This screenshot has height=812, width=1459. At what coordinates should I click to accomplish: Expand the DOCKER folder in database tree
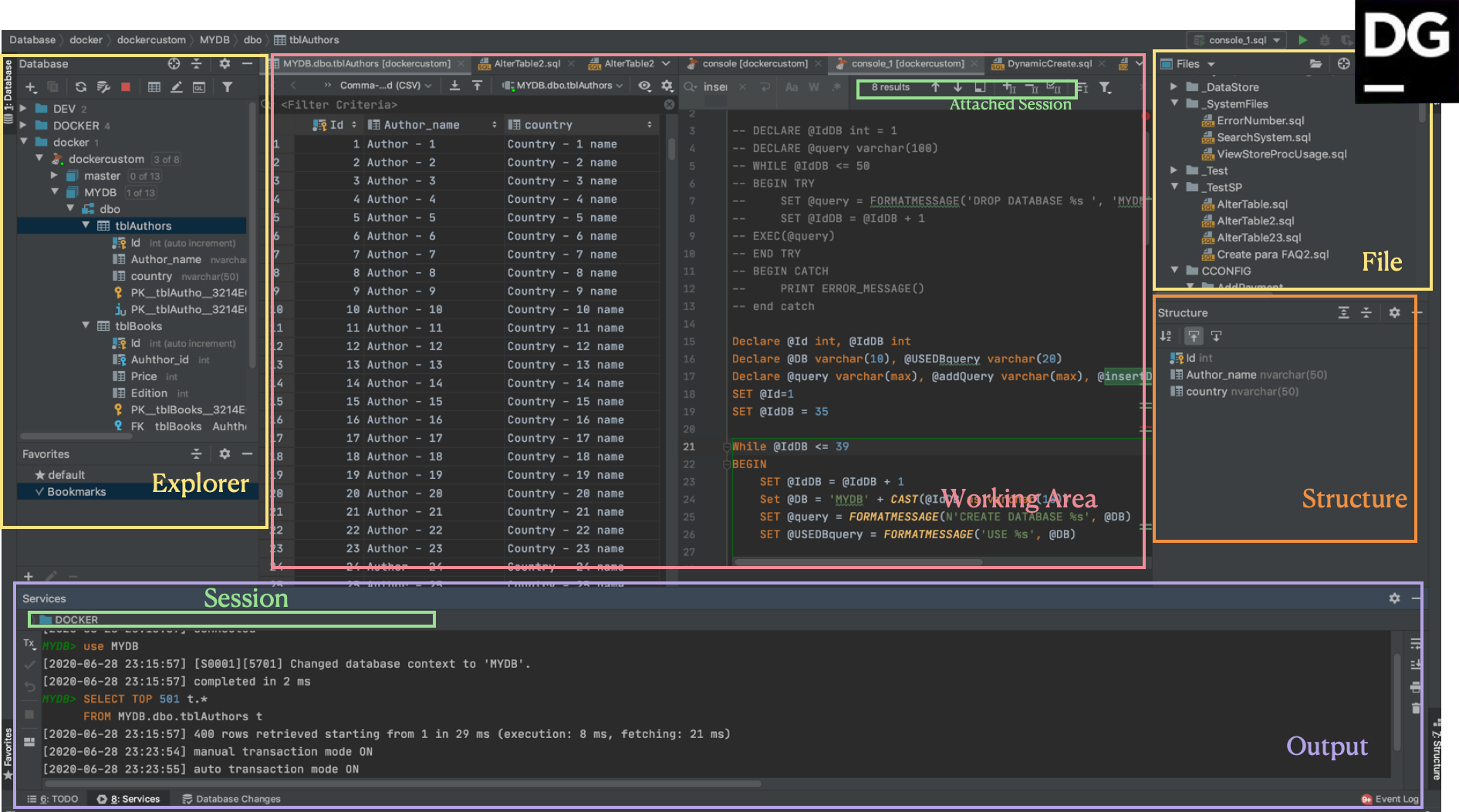pos(23,126)
